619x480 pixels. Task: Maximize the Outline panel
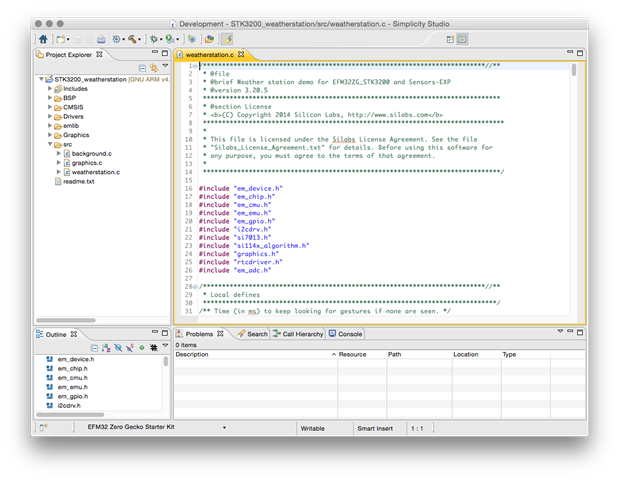click(x=165, y=333)
